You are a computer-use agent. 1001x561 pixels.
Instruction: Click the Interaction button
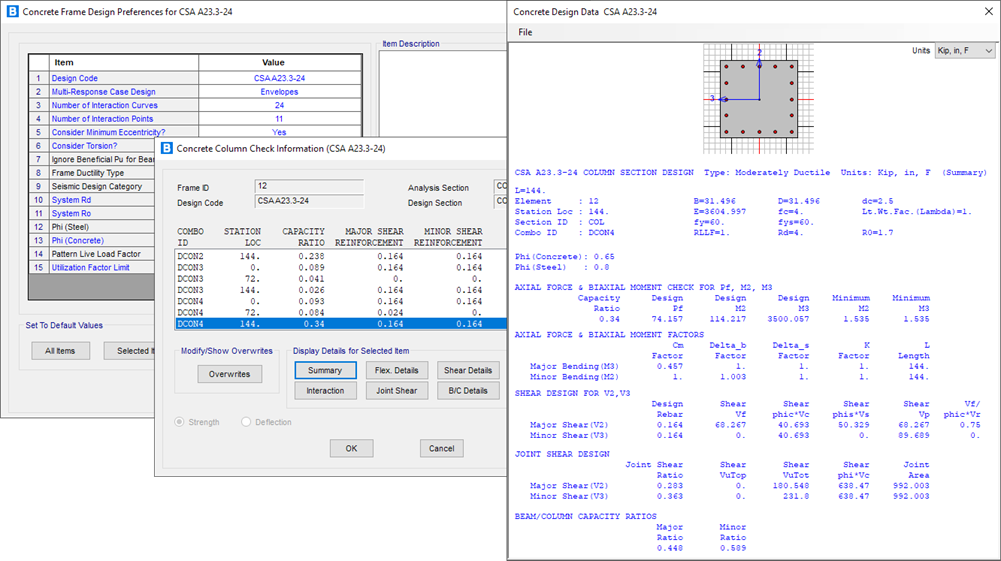point(325,391)
